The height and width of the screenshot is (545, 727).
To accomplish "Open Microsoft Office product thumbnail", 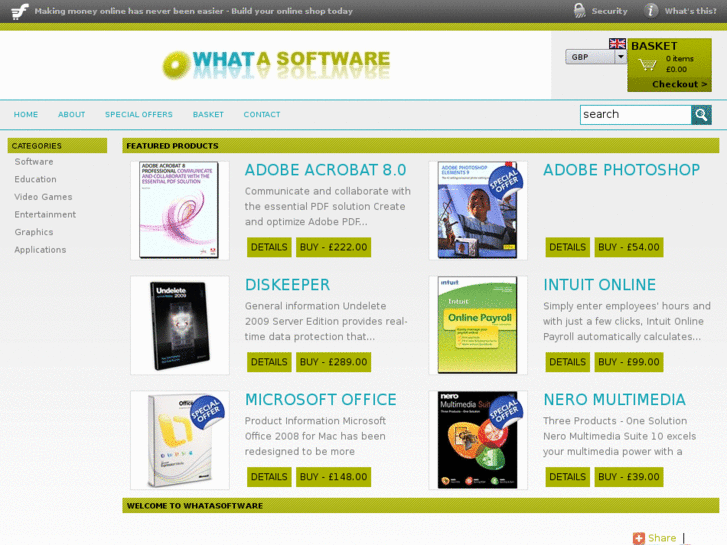I will [x=179, y=440].
